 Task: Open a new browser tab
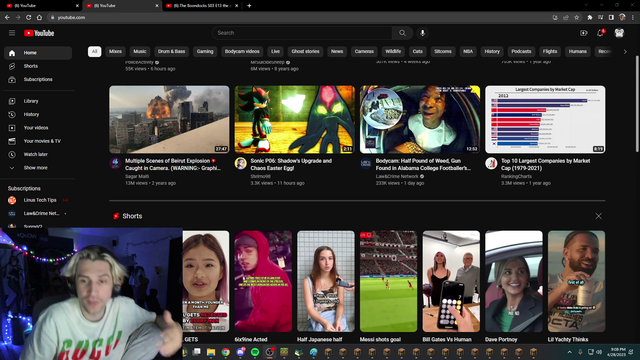click(x=249, y=6)
